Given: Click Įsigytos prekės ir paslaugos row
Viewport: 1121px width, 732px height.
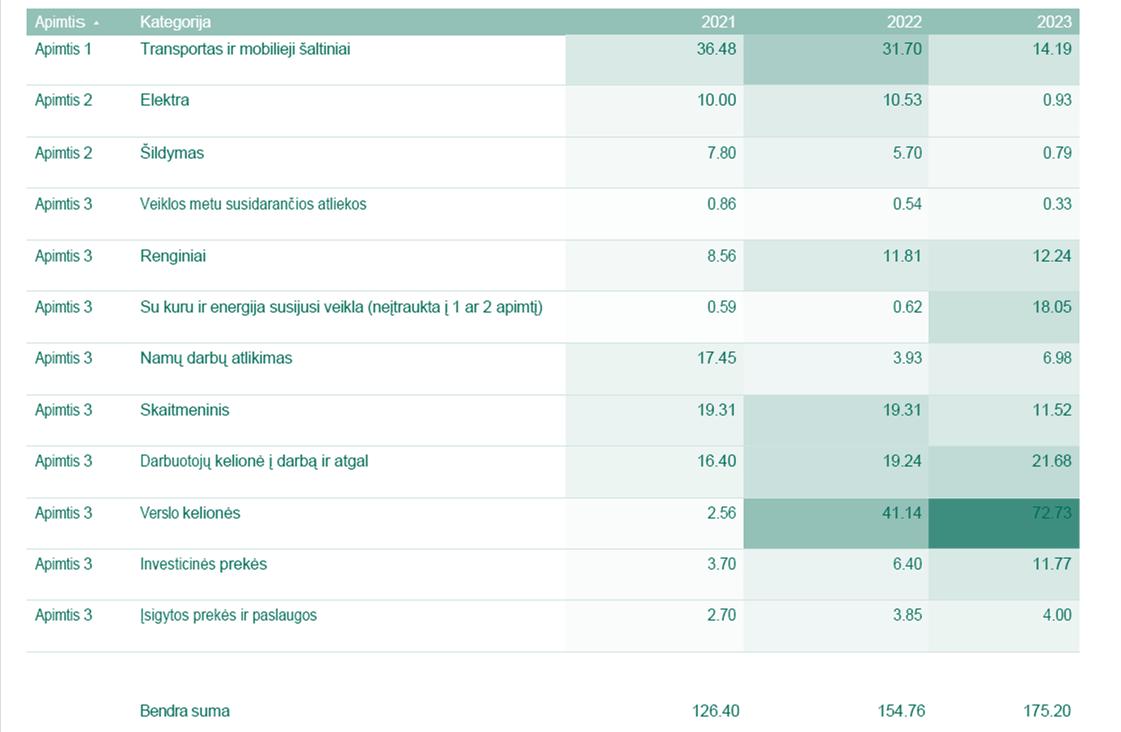Looking at the screenshot, I should (553, 625).
